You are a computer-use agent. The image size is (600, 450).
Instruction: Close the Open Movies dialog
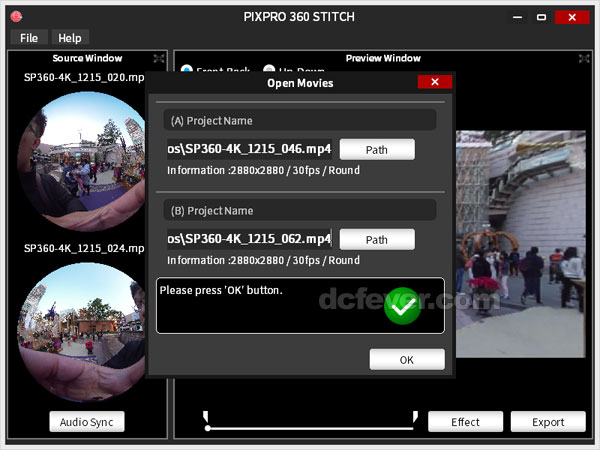pyautogui.click(x=435, y=82)
